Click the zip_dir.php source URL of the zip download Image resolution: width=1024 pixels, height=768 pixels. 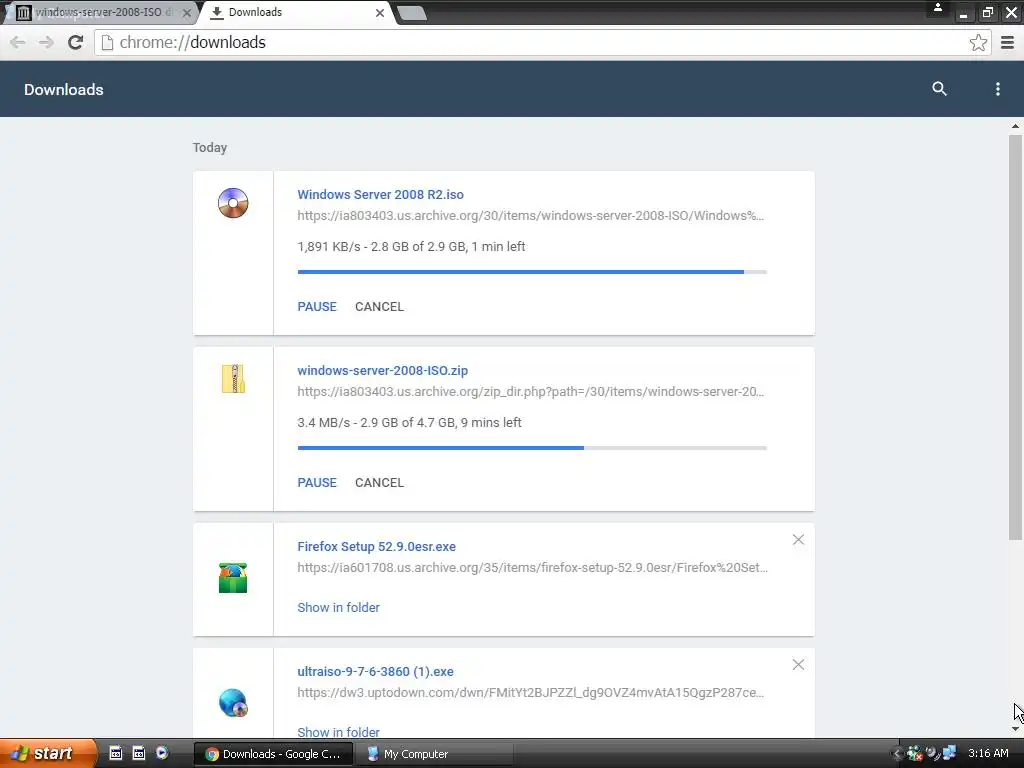(530, 392)
